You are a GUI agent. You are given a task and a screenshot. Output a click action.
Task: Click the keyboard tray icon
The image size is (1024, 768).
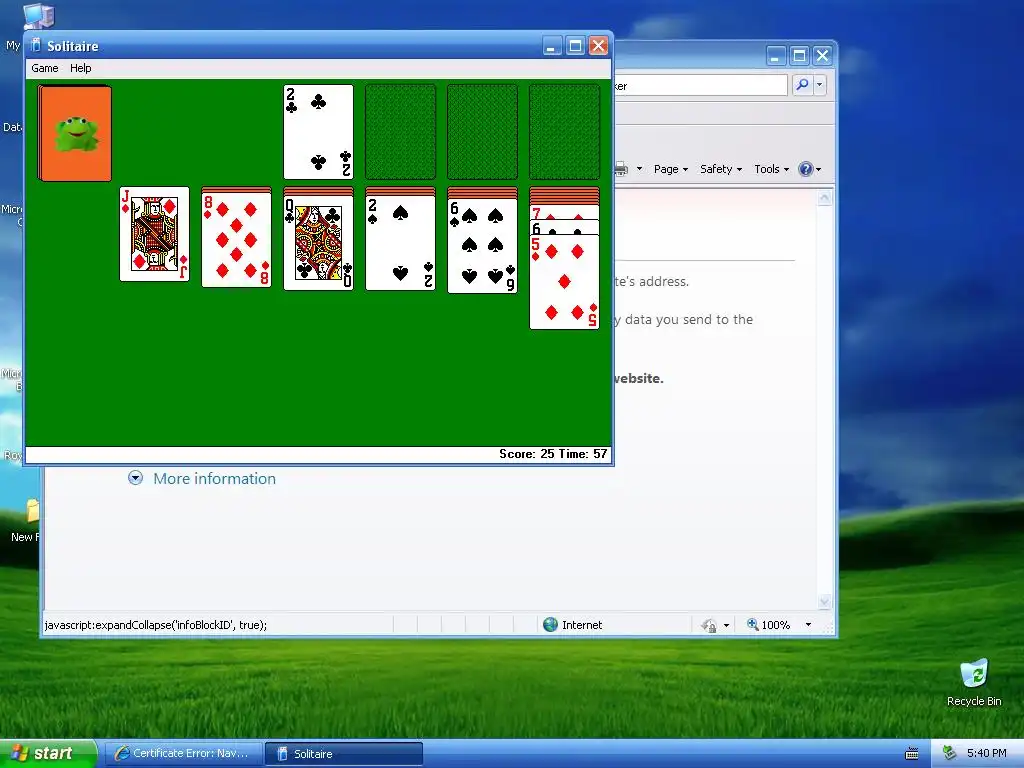pyautogui.click(x=912, y=754)
